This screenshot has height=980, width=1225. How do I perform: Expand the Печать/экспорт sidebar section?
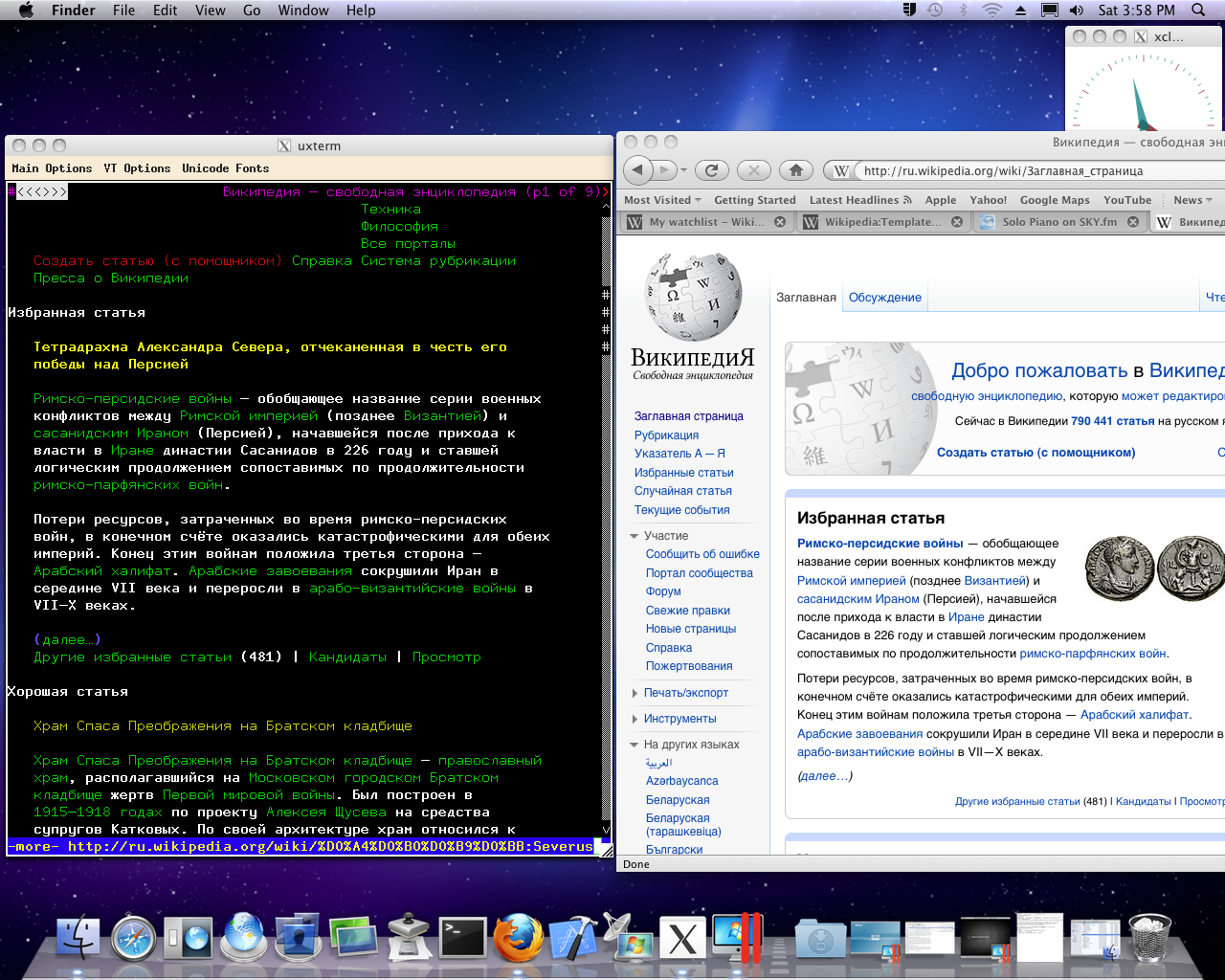(x=685, y=693)
